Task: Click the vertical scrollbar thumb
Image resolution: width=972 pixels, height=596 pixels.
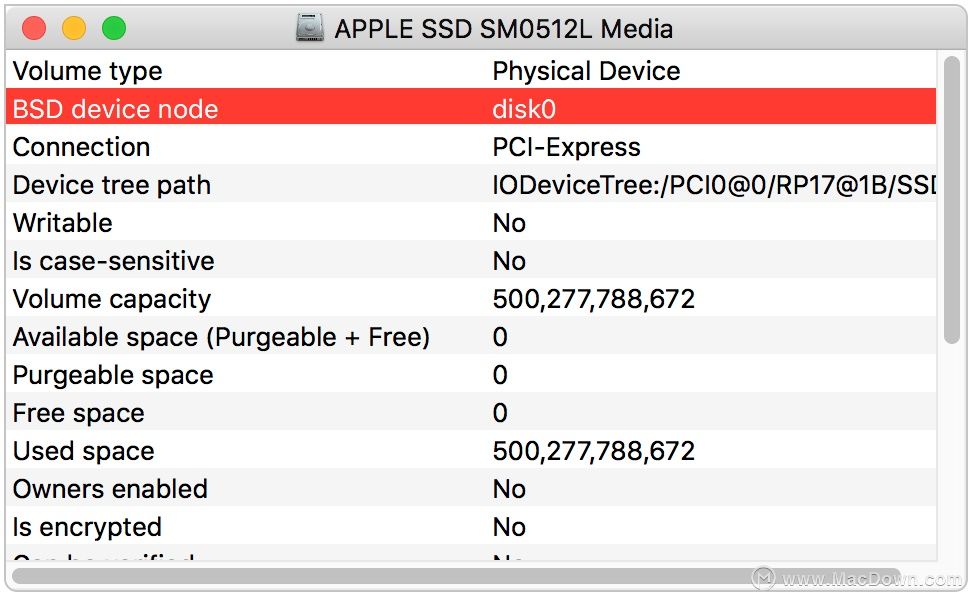Action: point(952,200)
